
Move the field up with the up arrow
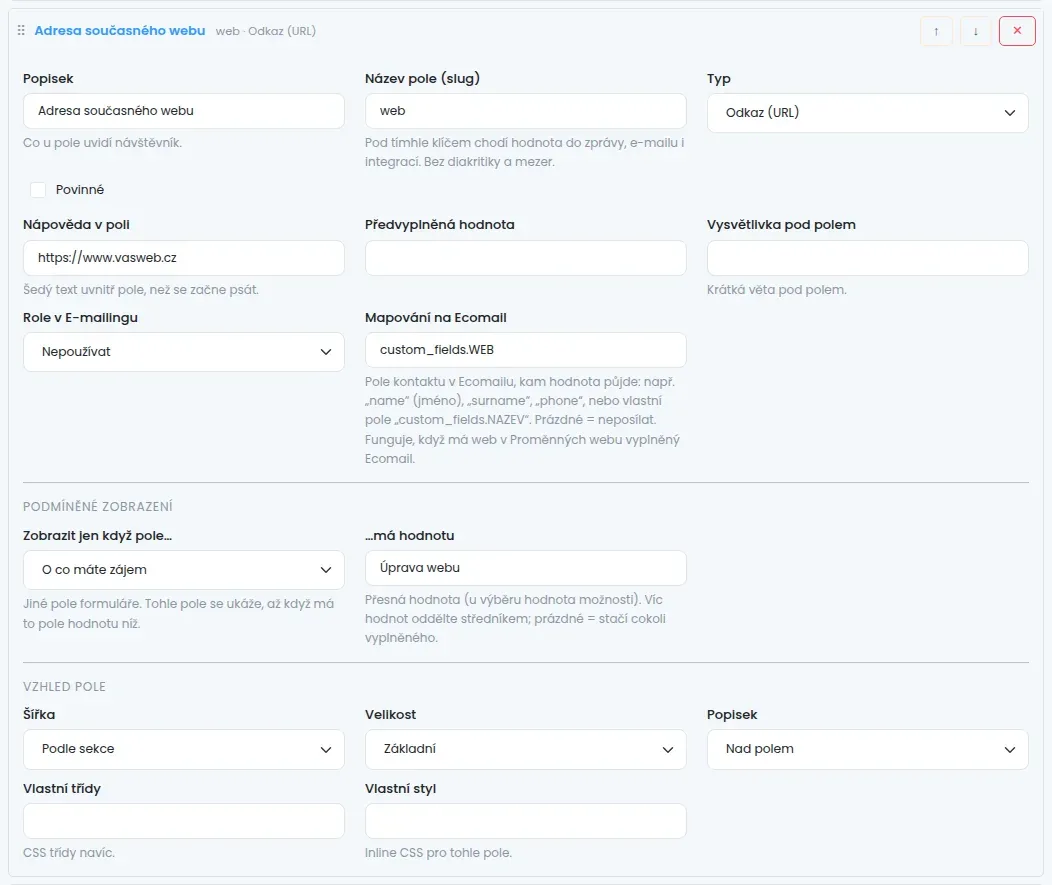(x=936, y=31)
